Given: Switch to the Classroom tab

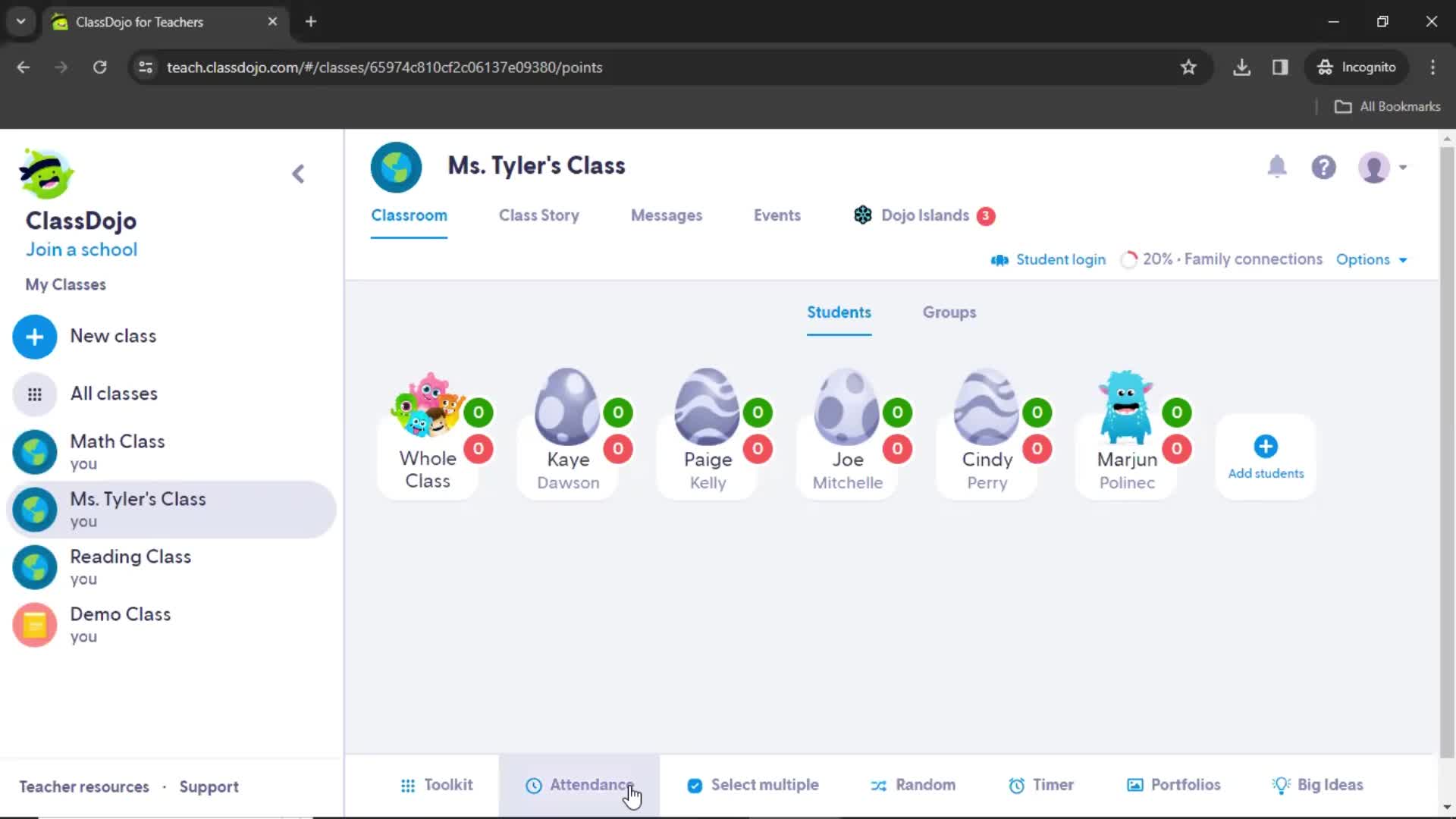Looking at the screenshot, I should pyautogui.click(x=409, y=216).
